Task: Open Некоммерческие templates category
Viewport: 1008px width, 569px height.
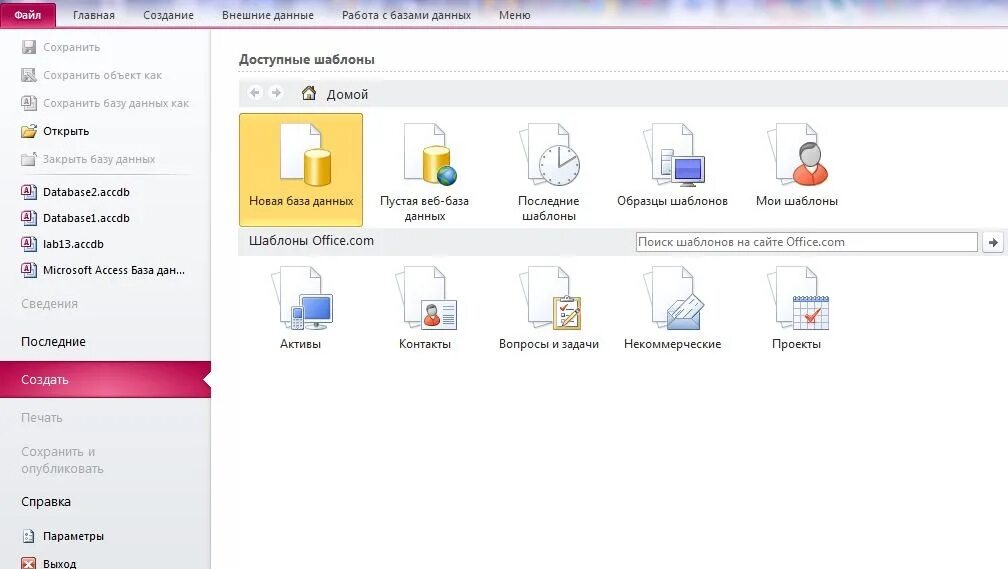Action: click(x=672, y=307)
